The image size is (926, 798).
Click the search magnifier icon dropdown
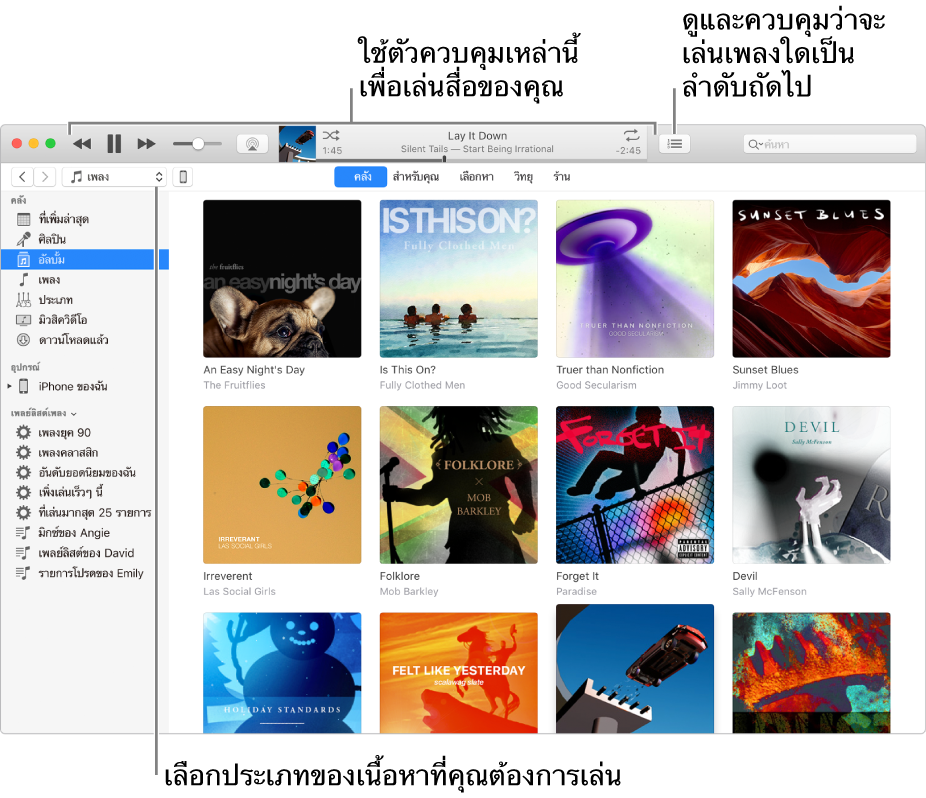[755, 144]
